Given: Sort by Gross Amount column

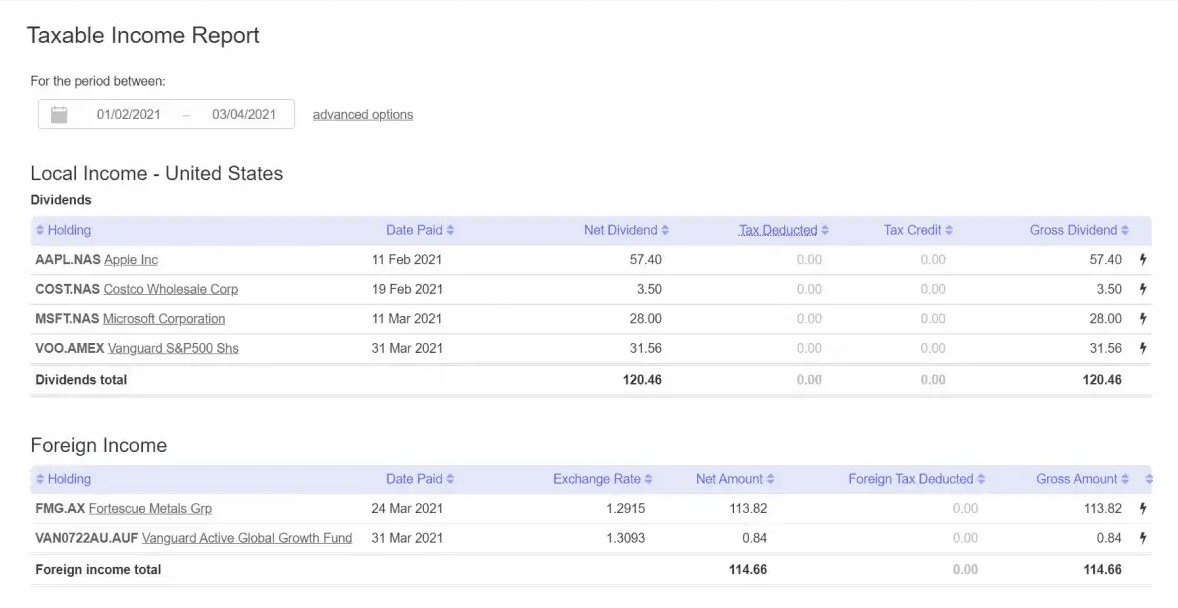Looking at the screenshot, I should coord(1082,479).
